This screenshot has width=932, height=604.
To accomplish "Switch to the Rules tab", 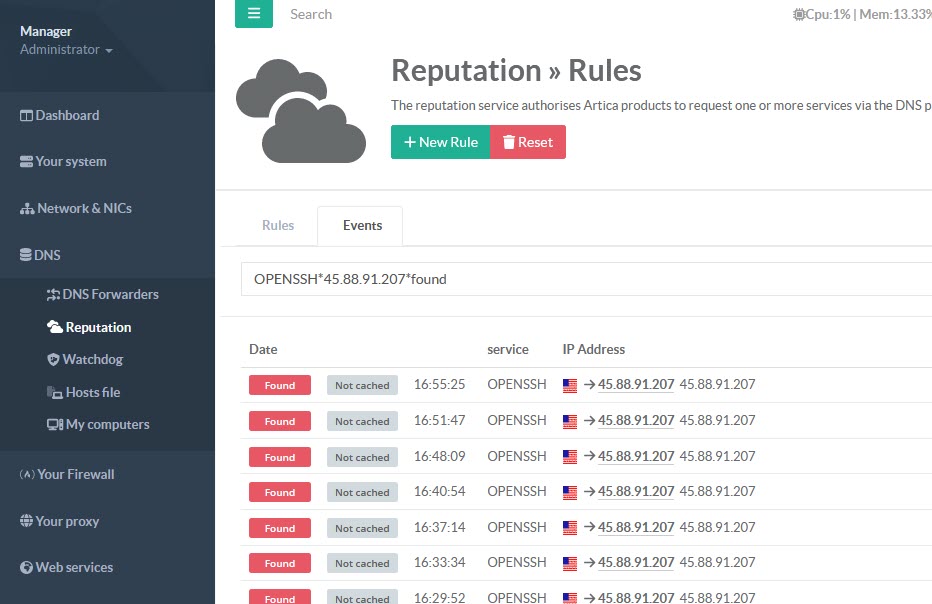I will [x=278, y=225].
